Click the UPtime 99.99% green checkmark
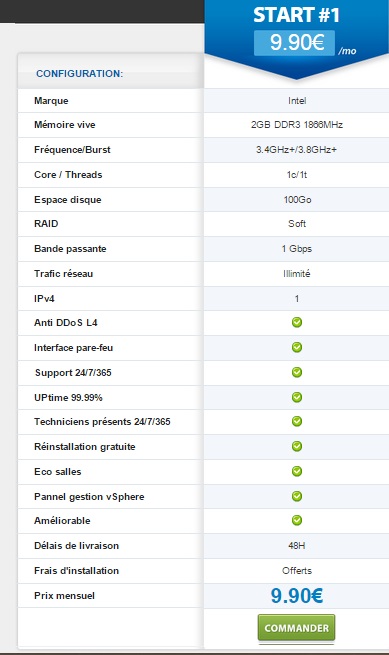Viewport: 389px width, 655px height. coord(297,397)
